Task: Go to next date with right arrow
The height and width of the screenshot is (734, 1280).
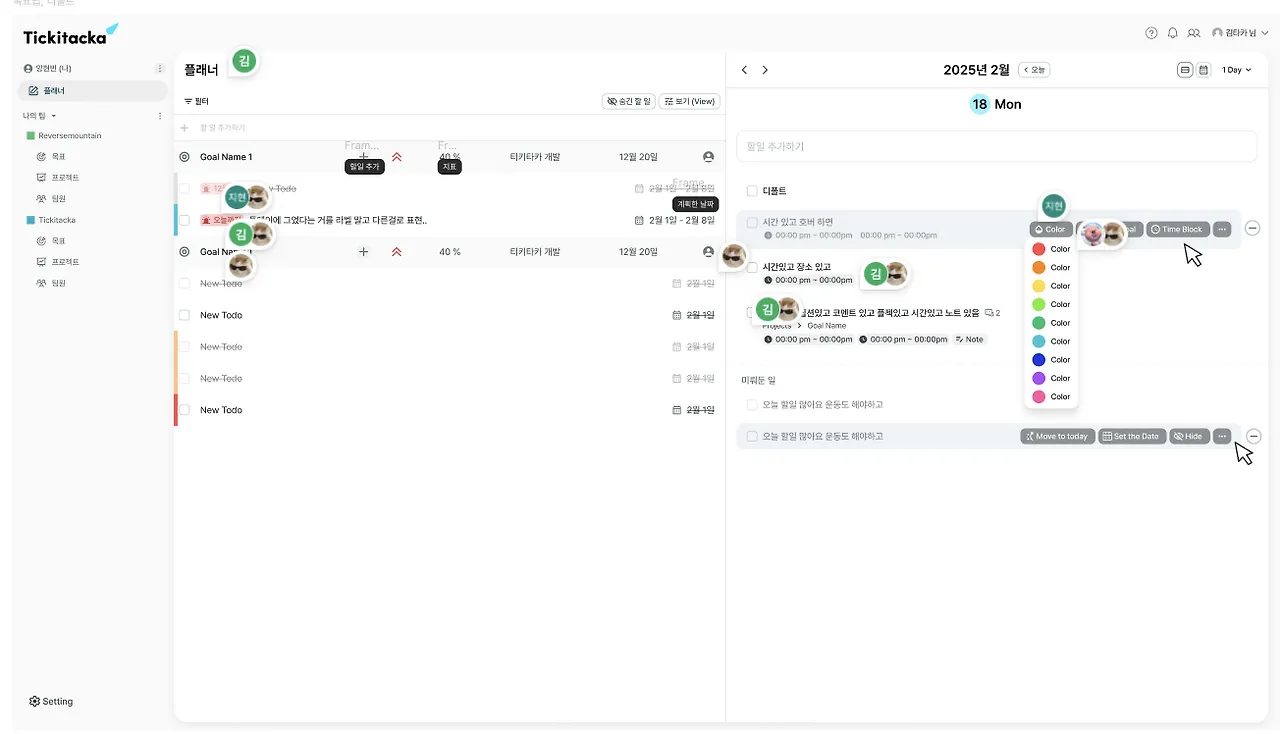Action: coord(765,70)
